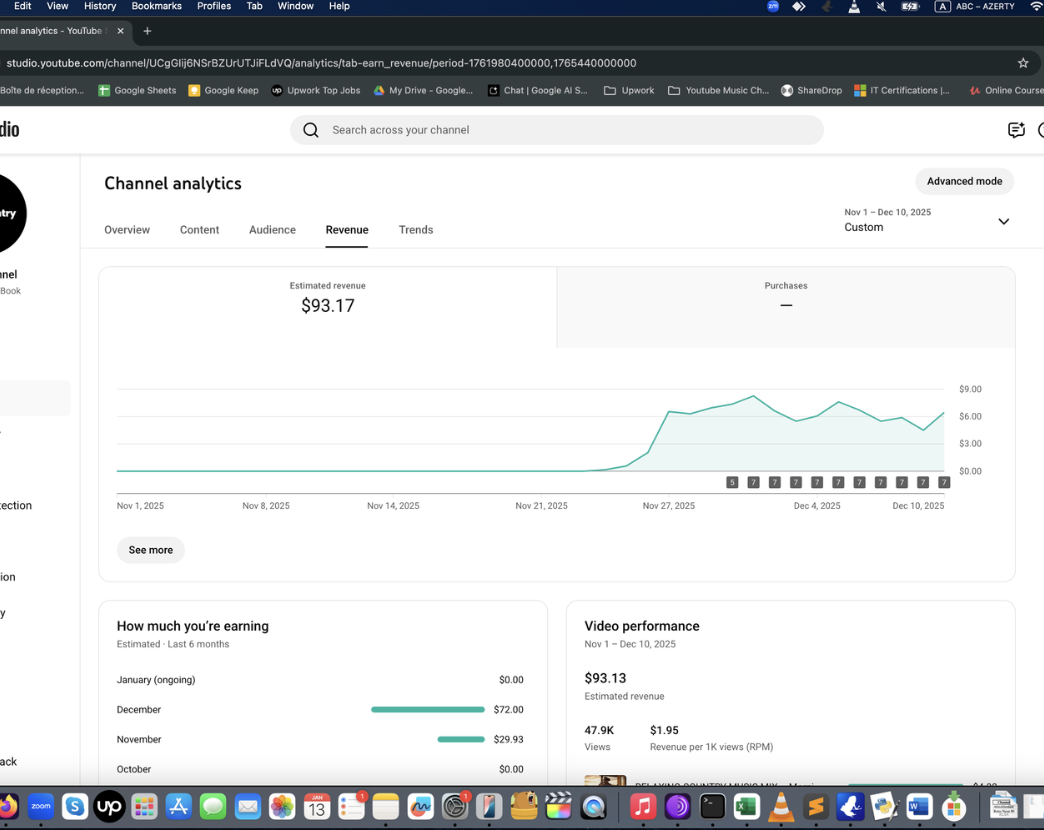1044x830 pixels.
Task: Click the search magnifier icon in YouTube Studio
Action: tap(311, 130)
